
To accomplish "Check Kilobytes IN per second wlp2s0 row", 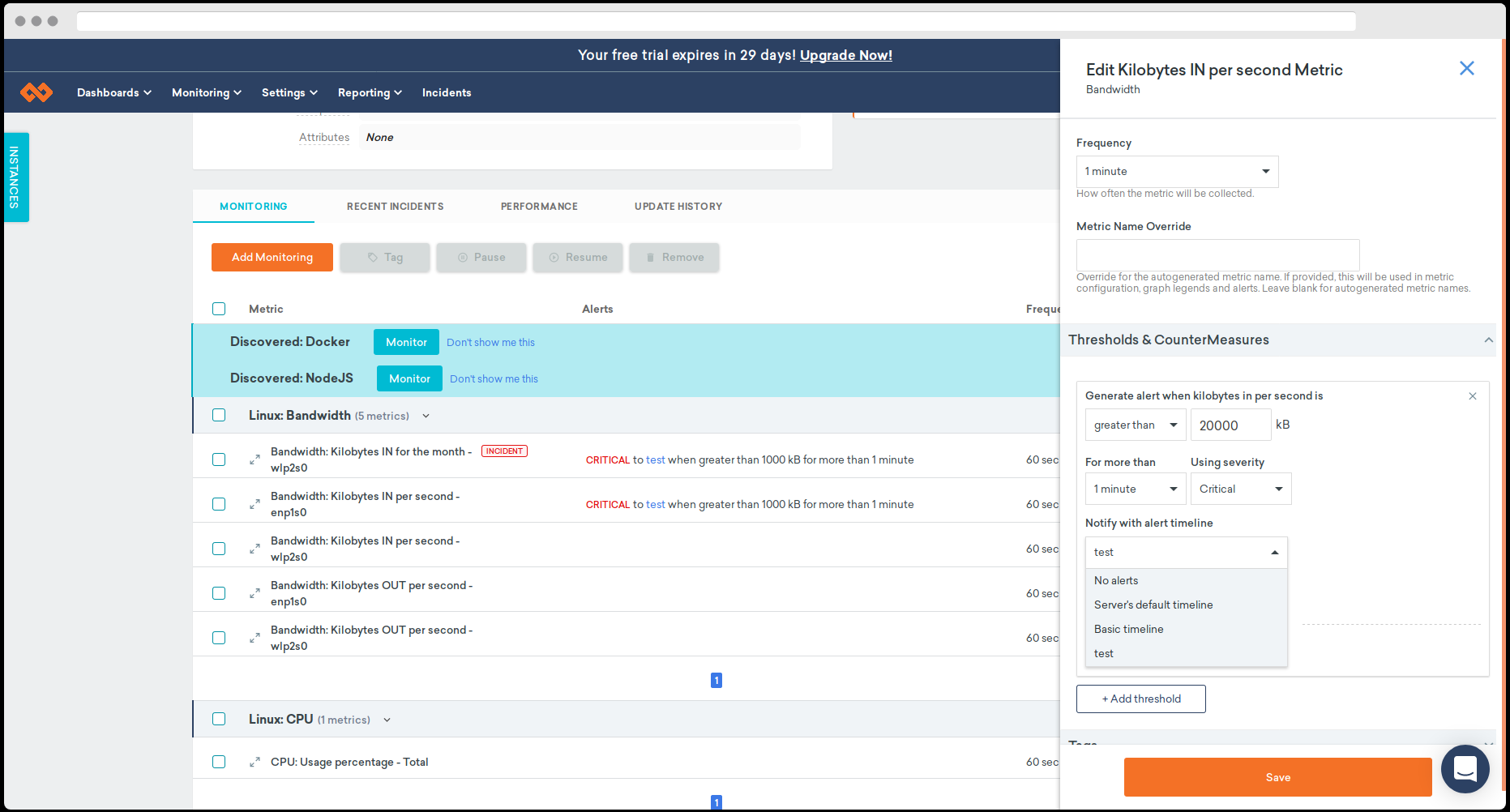I will click(219, 549).
